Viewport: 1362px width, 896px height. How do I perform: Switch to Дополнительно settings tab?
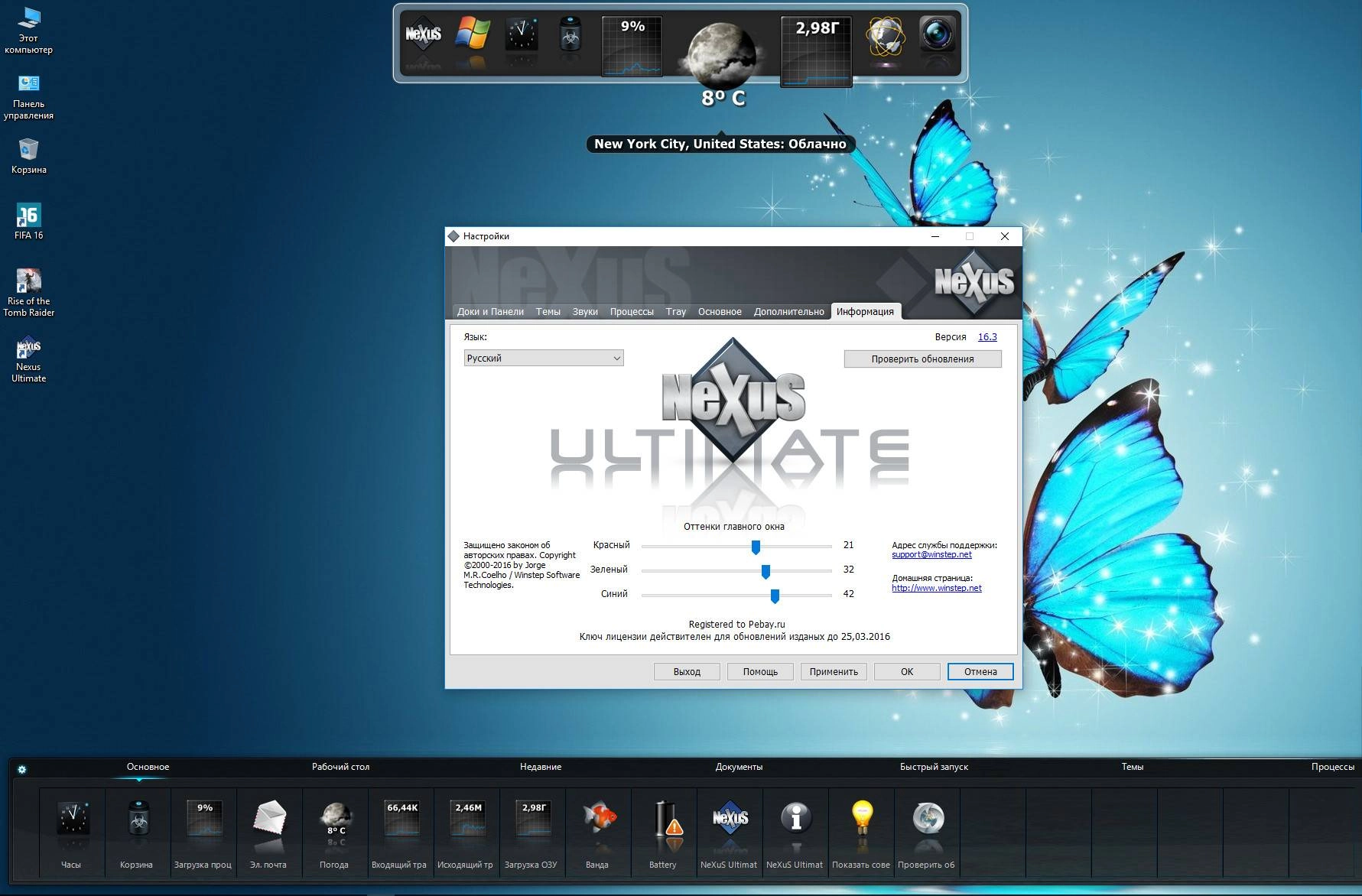click(788, 311)
